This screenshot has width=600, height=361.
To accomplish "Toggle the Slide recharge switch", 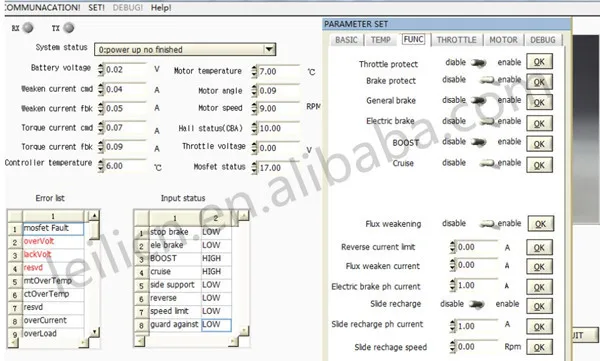I will [477, 304].
